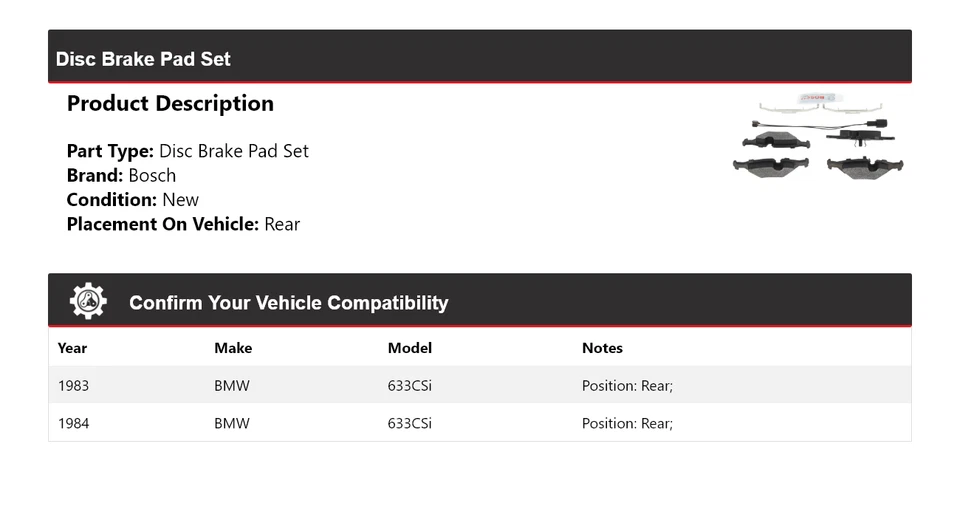
Task: Select the Notes column header
Action: tap(602, 348)
